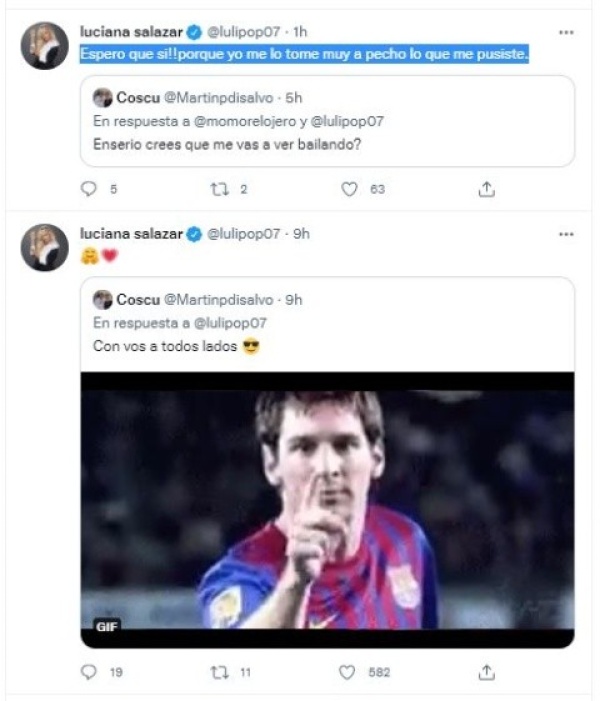Share the hug emoji tweet
This screenshot has width=600, height=701.
487,673
